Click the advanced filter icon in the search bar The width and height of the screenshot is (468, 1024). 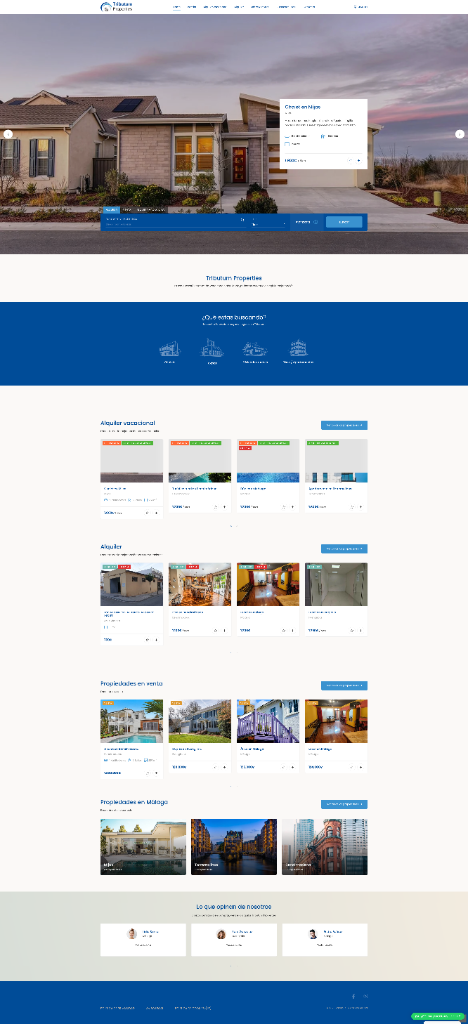pyautogui.click(x=316, y=222)
